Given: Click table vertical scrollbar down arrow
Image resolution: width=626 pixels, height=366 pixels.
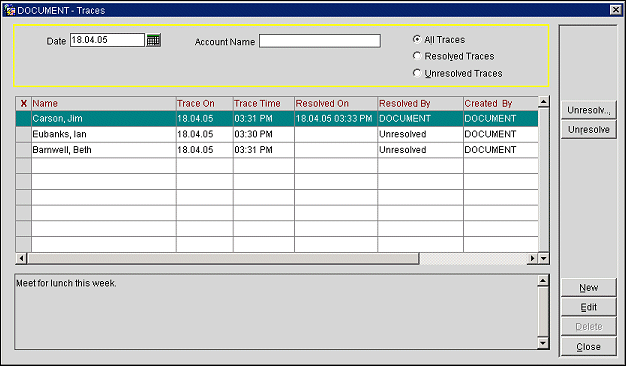Looking at the screenshot, I should 543,258.
